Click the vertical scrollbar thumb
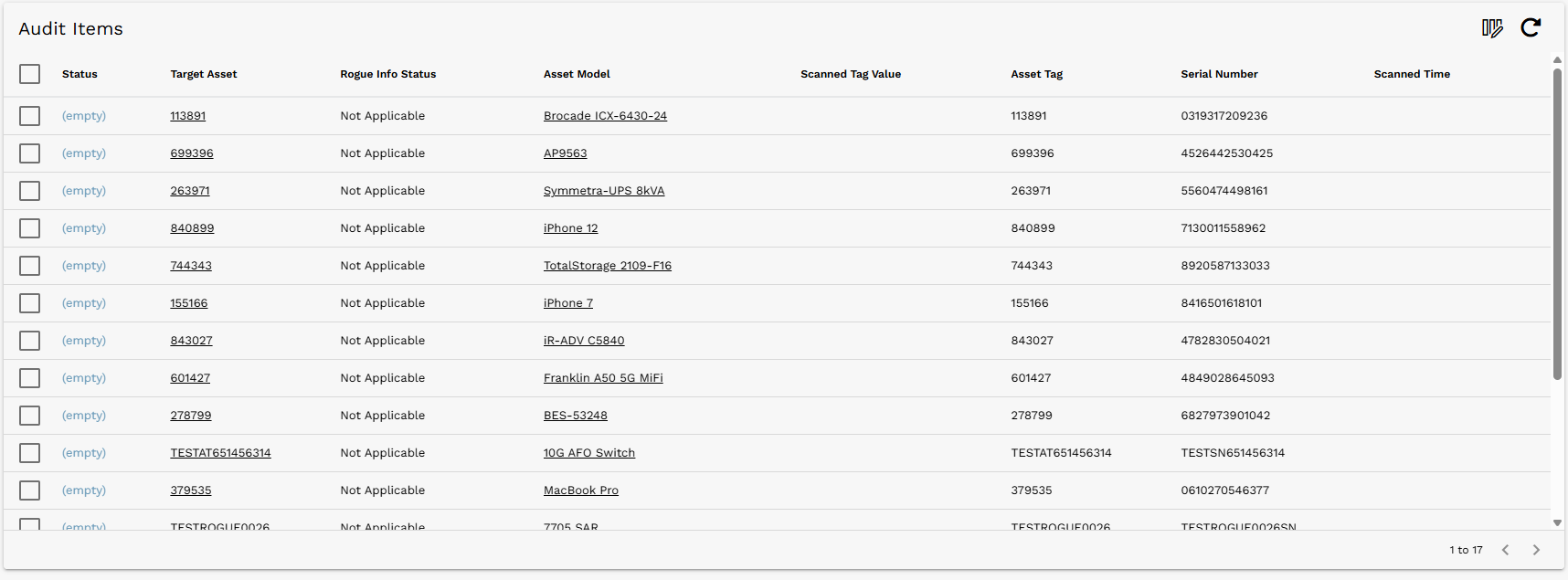Image resolution: width=1568 pixels, height=580 pixels. coord(1557,224)
